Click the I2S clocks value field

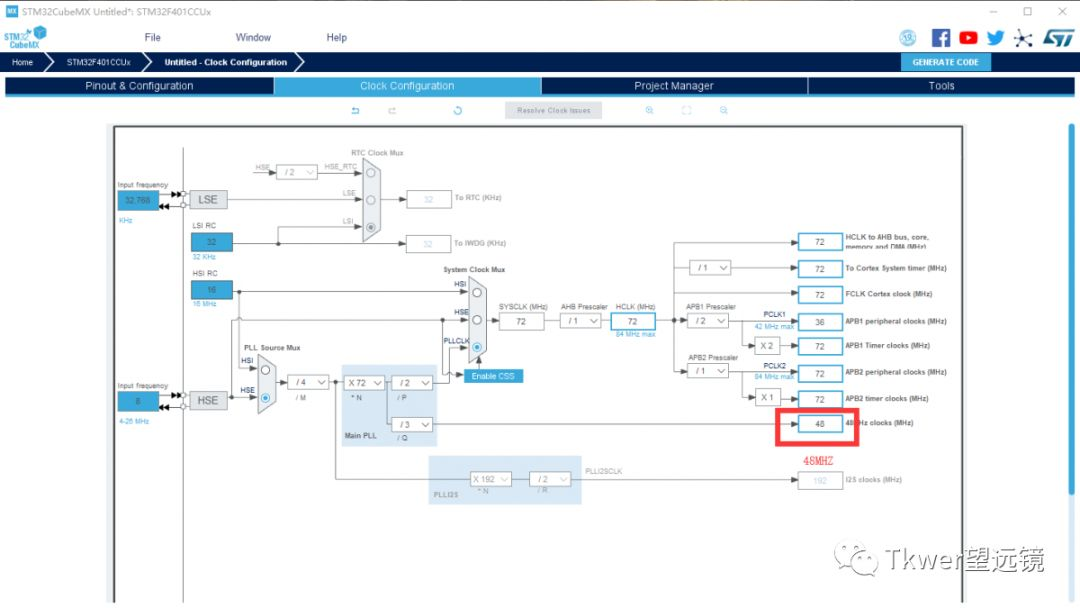[820, 480]
